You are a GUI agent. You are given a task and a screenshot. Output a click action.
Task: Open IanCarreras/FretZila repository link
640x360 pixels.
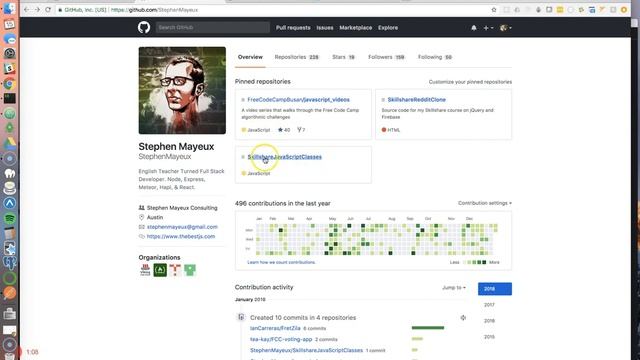point(275,328)
